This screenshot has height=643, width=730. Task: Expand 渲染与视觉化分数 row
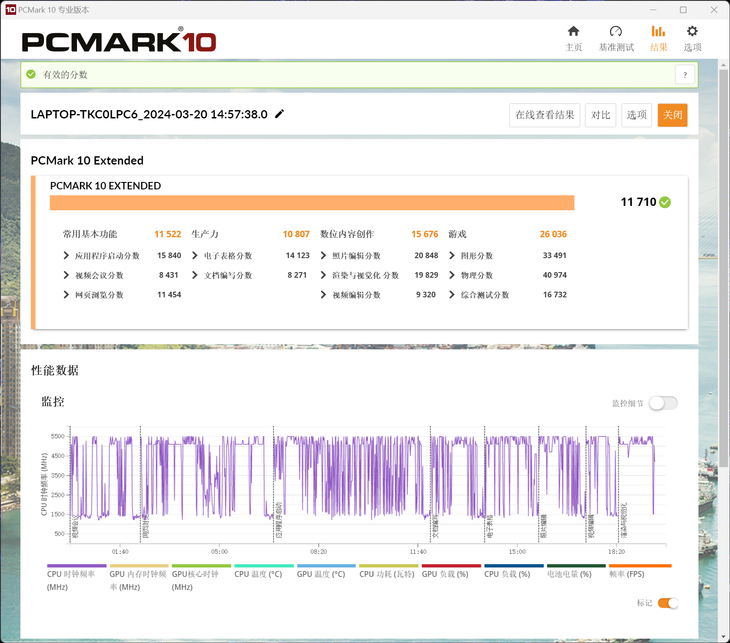[324, 275]
